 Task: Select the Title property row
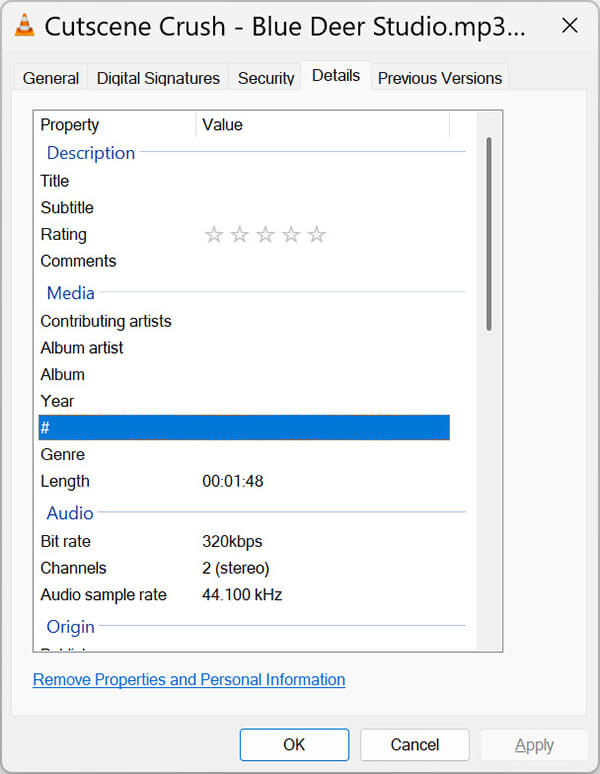[244, 181]
